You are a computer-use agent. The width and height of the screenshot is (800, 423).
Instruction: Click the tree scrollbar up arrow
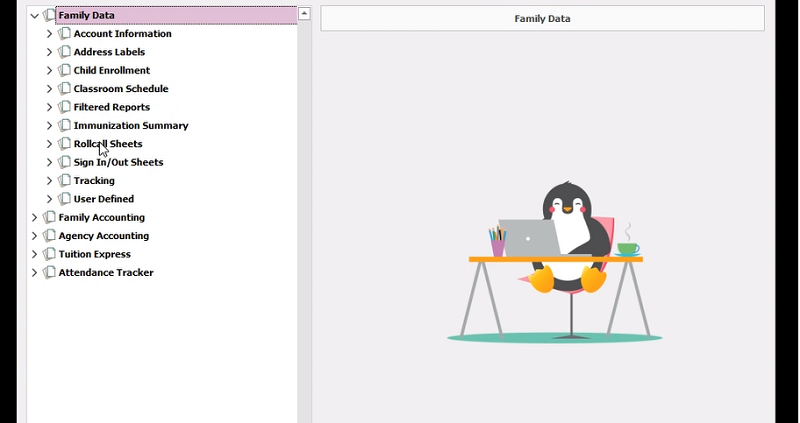pos(304,14)
